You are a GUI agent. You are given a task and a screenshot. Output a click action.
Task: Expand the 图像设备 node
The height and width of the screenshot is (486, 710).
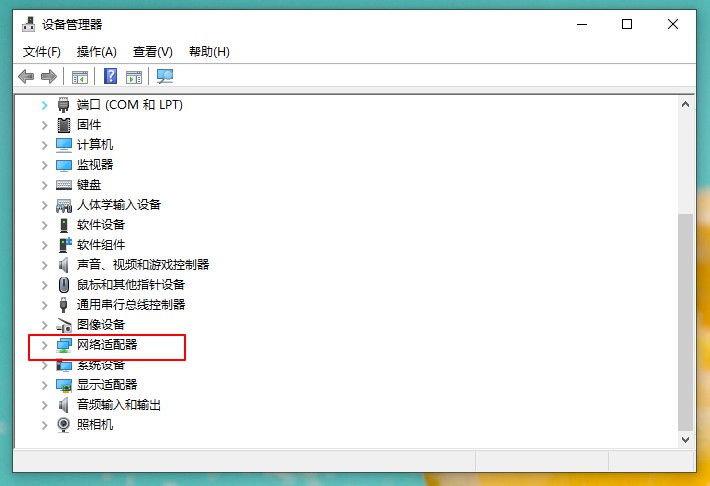coord(44,325)
